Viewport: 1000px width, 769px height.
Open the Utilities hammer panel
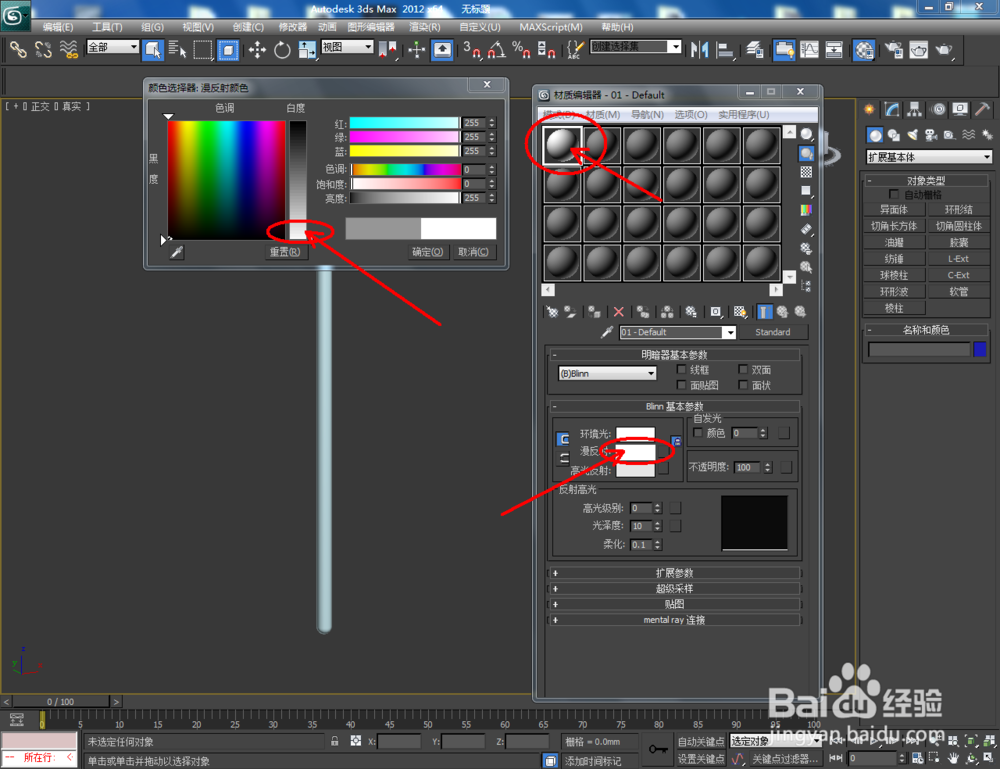click(982, 109)
